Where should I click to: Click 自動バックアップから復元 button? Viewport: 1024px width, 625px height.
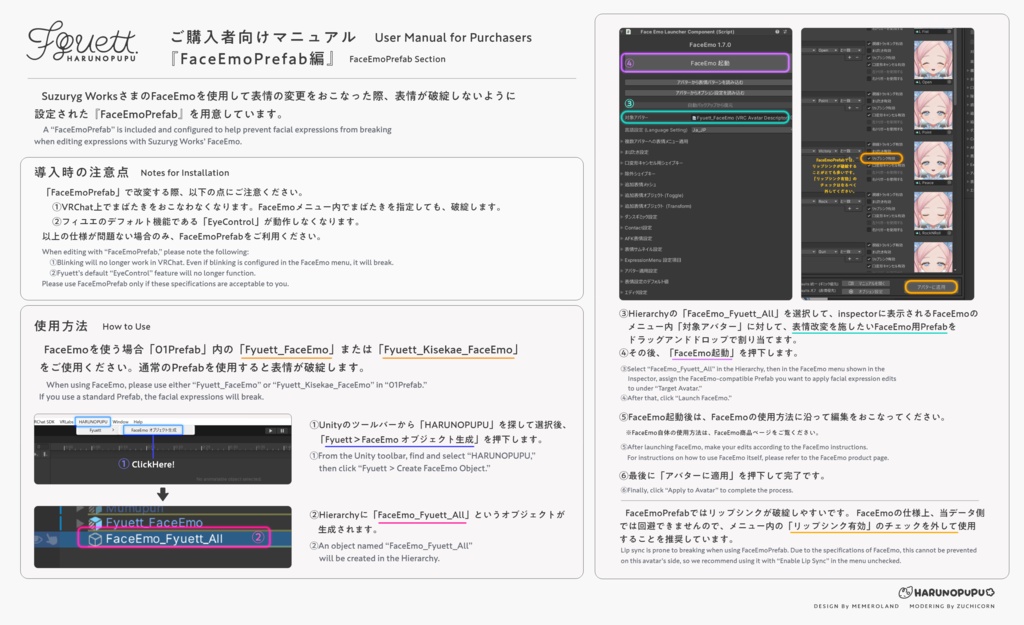tap(711, 105)
